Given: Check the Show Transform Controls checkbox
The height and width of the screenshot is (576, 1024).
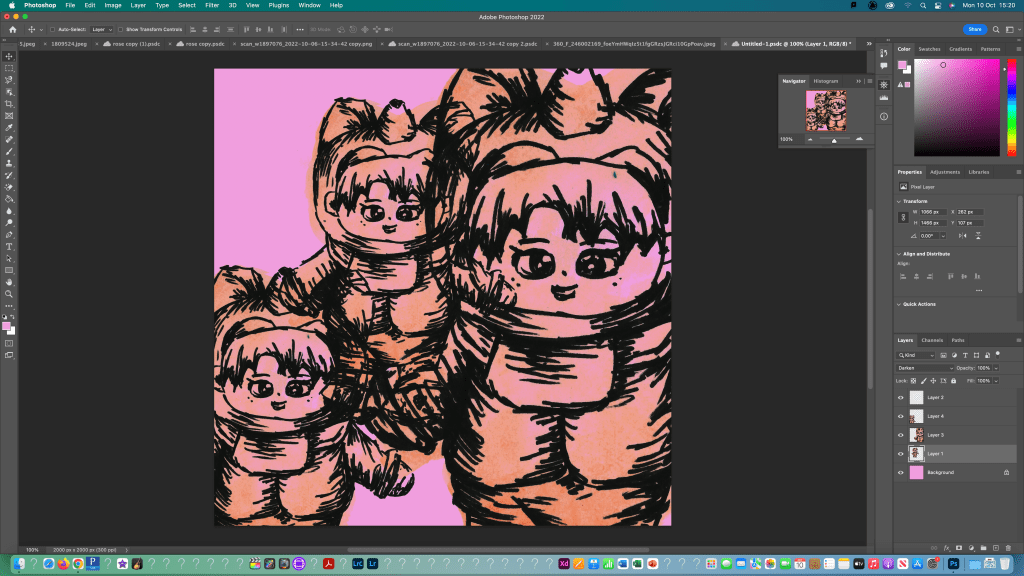Looking at the screenshot, I should pyautogui.click(x=121, y=29).
